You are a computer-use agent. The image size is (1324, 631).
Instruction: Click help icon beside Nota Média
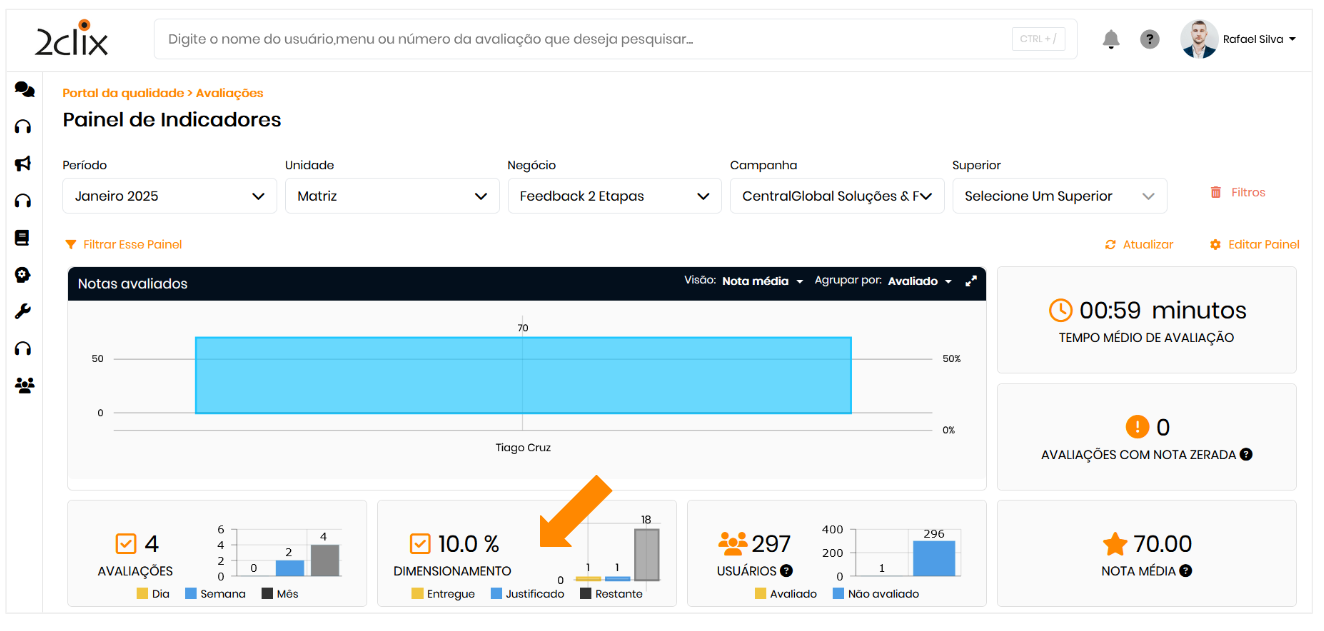pos(1185,571)
